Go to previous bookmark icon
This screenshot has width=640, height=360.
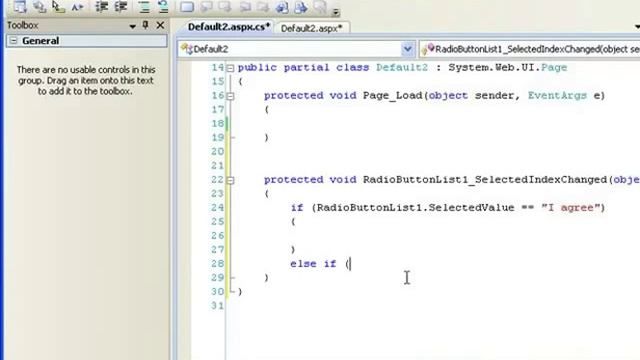click(206, 7)
